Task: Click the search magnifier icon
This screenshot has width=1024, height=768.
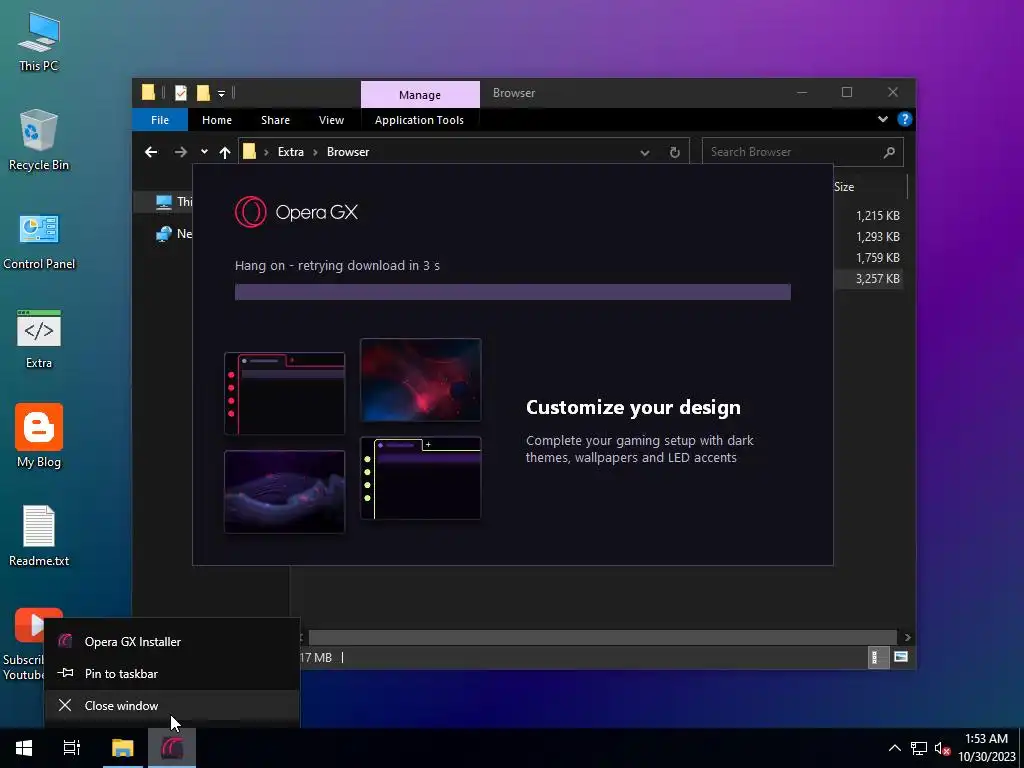Action: [889, 152]
